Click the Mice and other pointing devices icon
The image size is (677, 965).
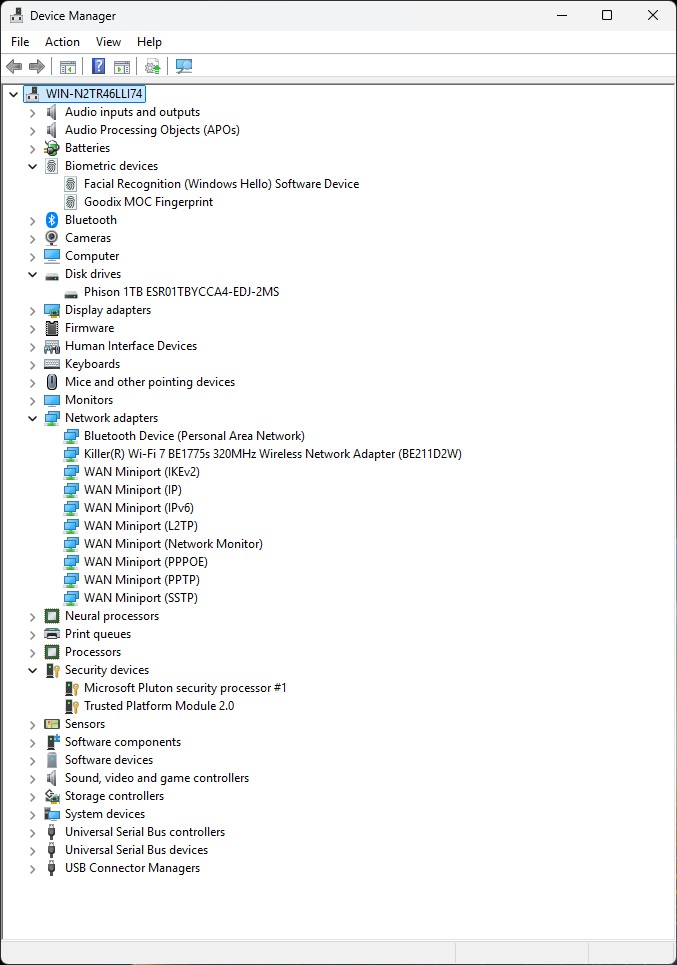pyautogui.click(x=52, y=382)
